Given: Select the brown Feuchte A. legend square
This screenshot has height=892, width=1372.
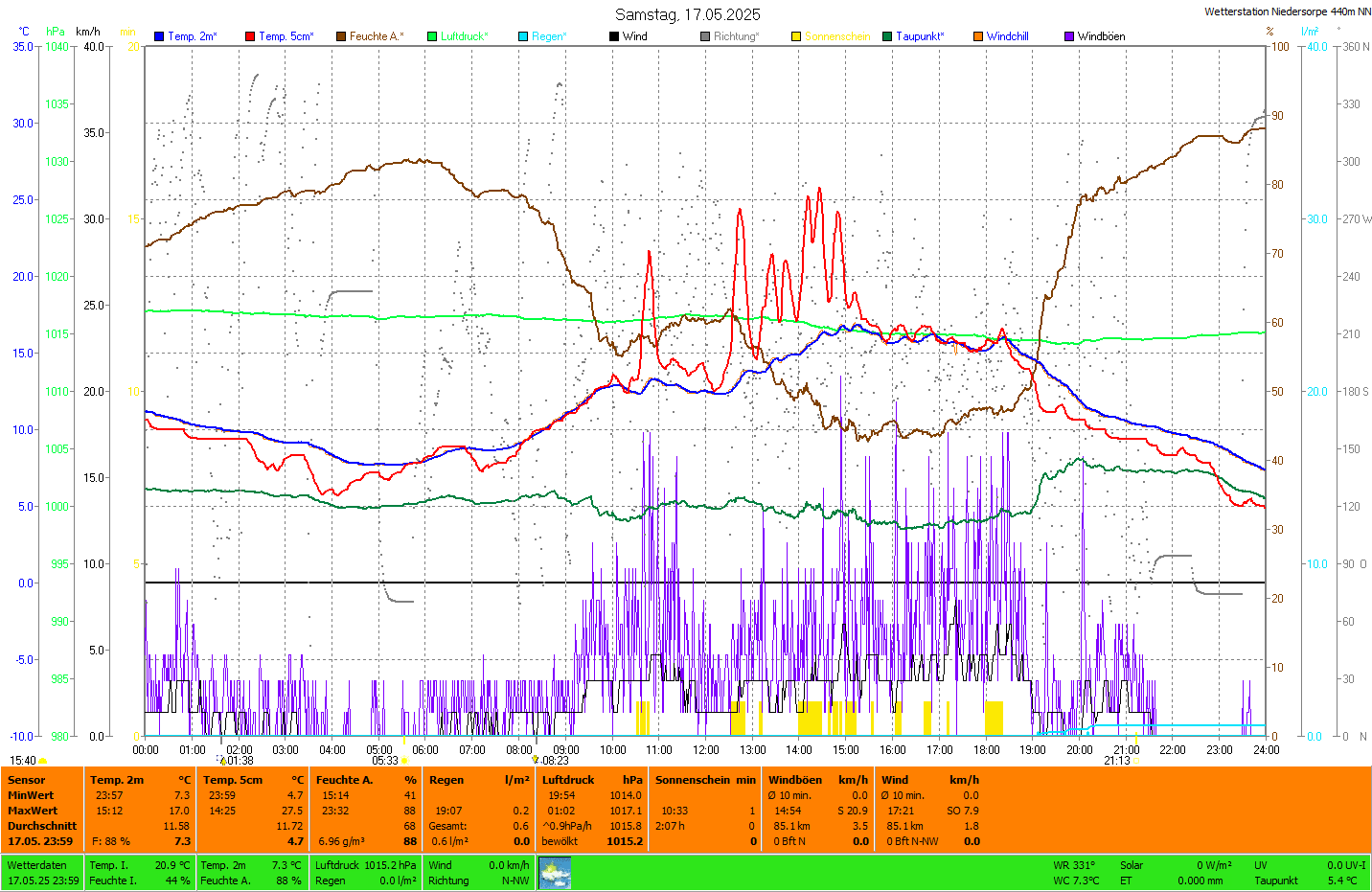Looking at the screenshot, I should click(x=341, y=36).
